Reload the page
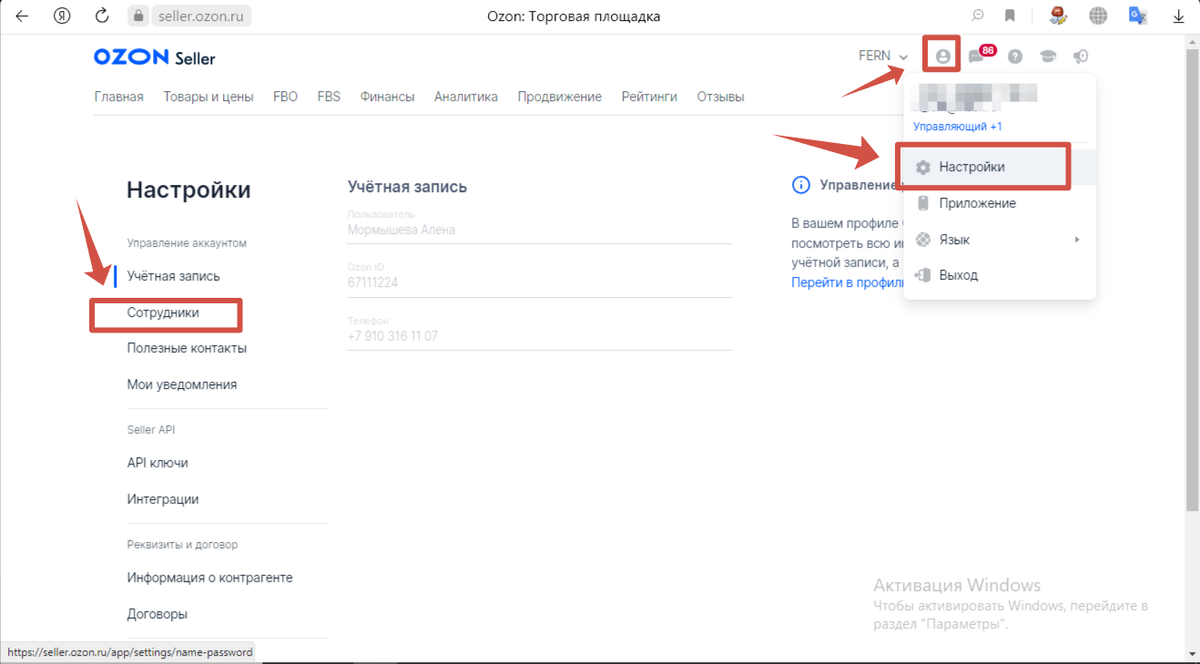Viewport: 1200px width, 664px height. point(101,16)
